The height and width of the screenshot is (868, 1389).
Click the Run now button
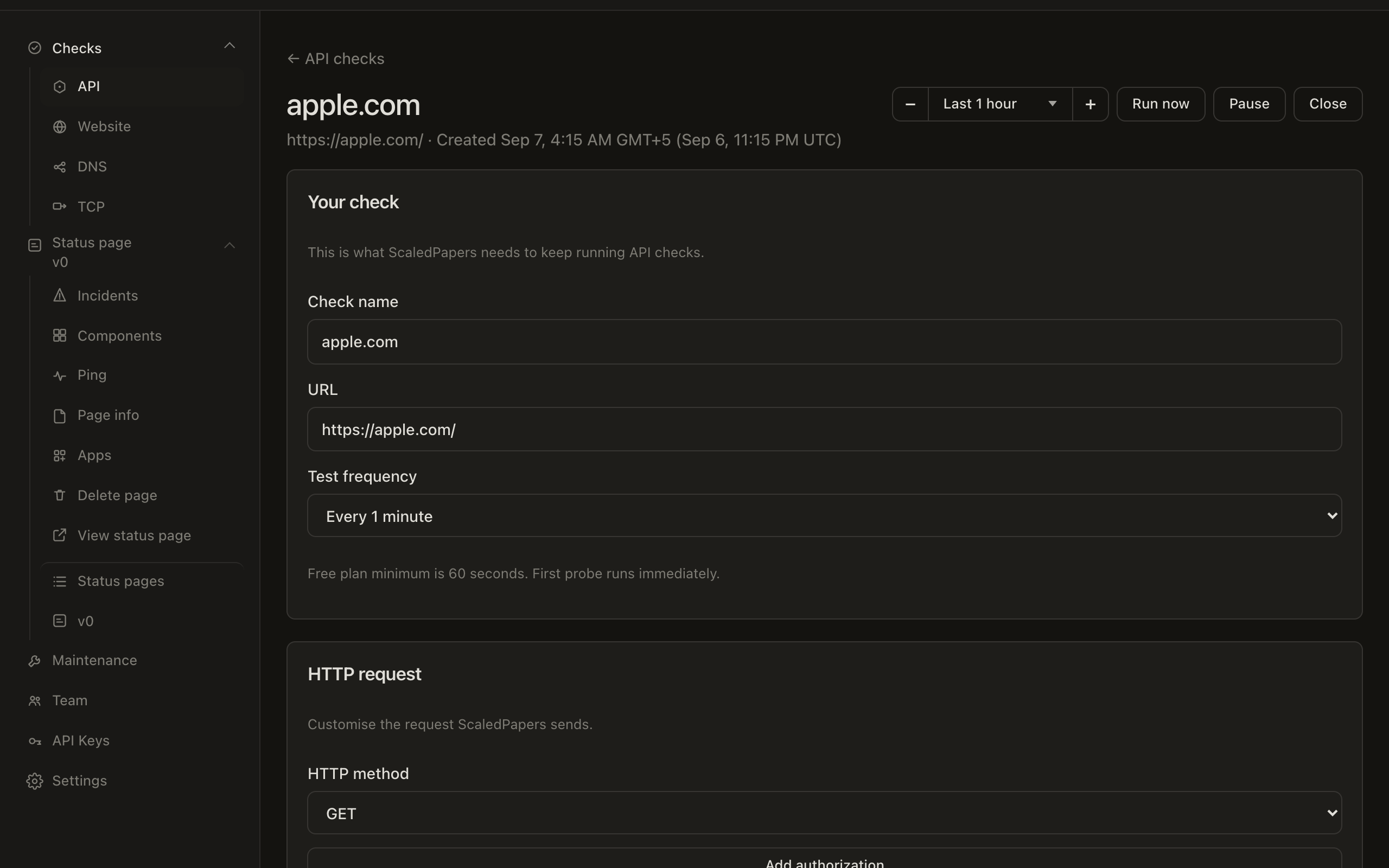pyautogui.click(x=1161, y=105)
